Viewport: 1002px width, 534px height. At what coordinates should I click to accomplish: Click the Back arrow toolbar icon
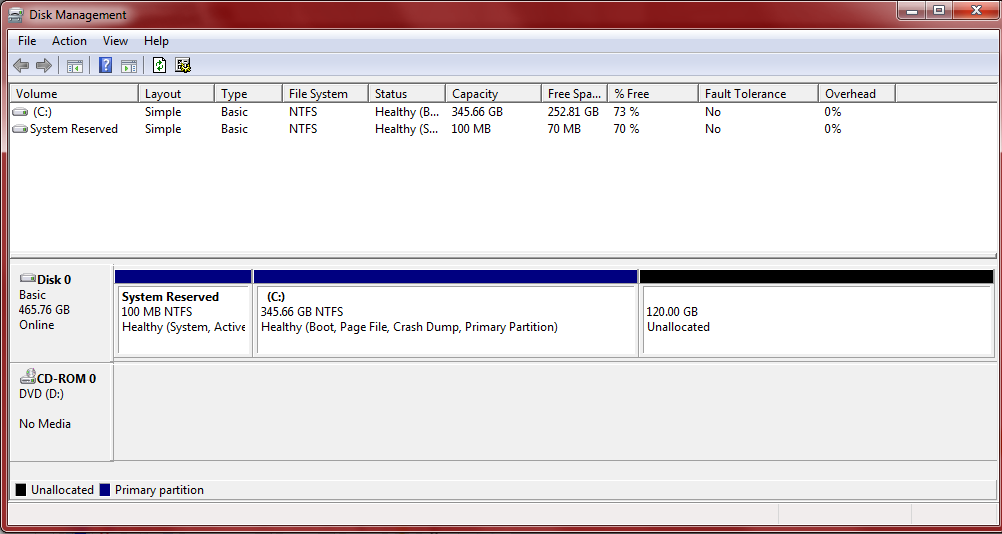click(21, 65)
